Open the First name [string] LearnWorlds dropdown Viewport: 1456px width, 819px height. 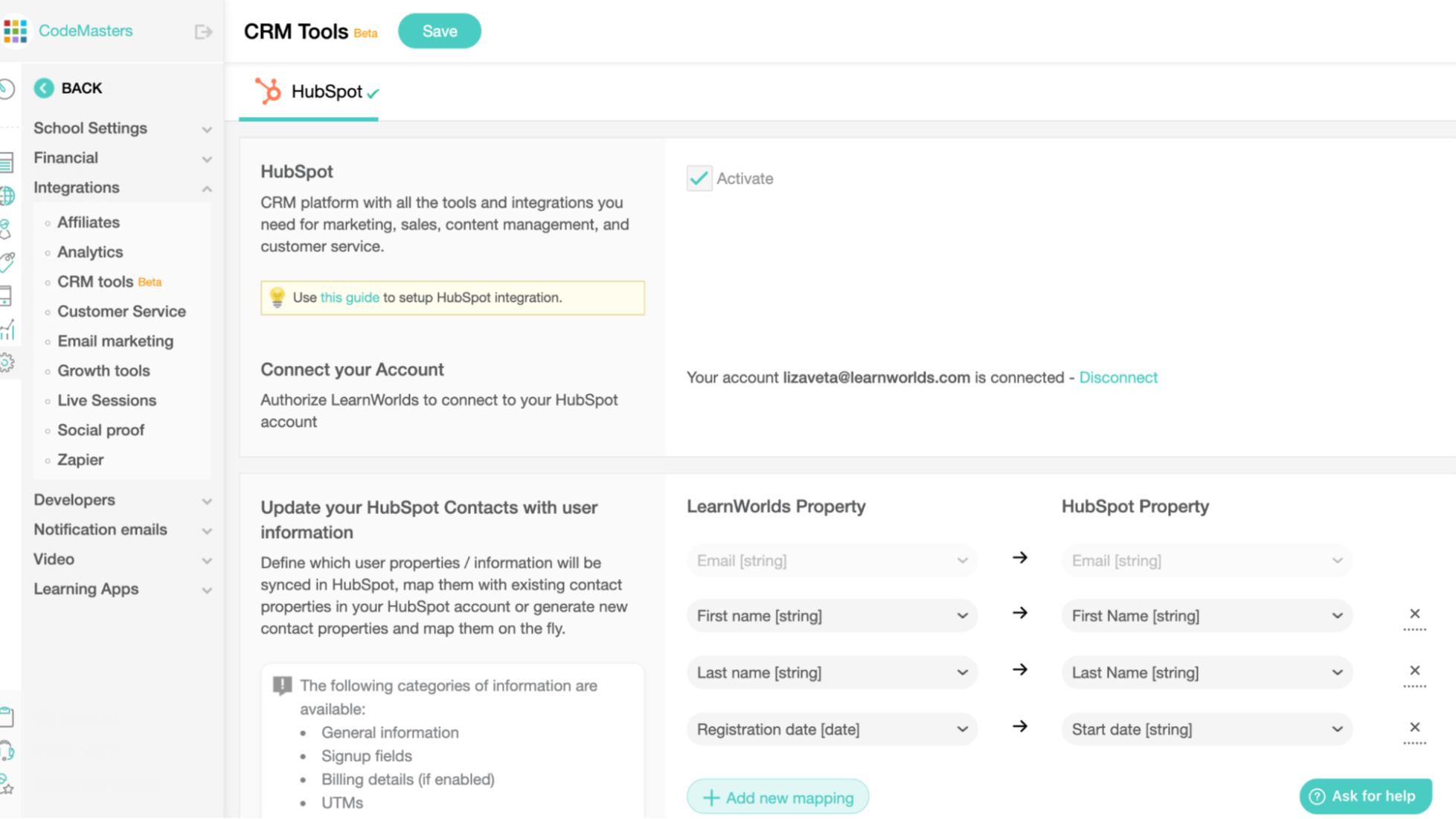pos(832,616)
